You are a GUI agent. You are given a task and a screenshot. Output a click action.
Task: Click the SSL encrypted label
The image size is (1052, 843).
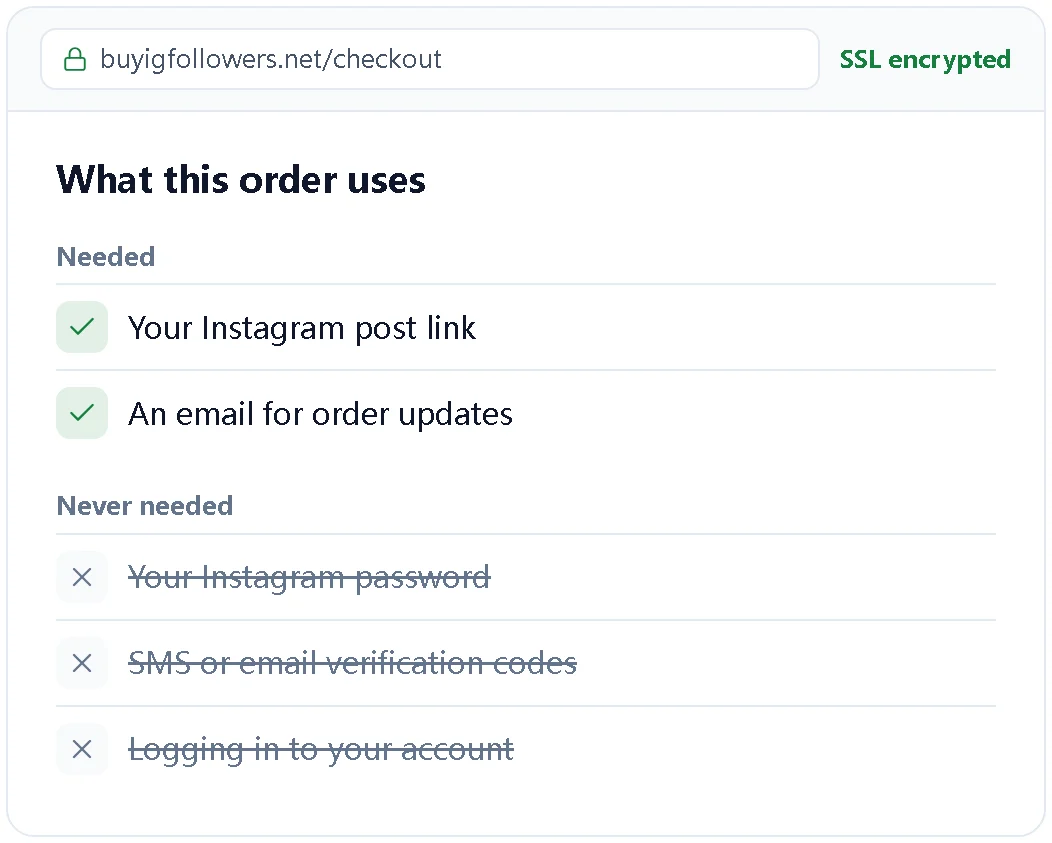click(925, 60)
